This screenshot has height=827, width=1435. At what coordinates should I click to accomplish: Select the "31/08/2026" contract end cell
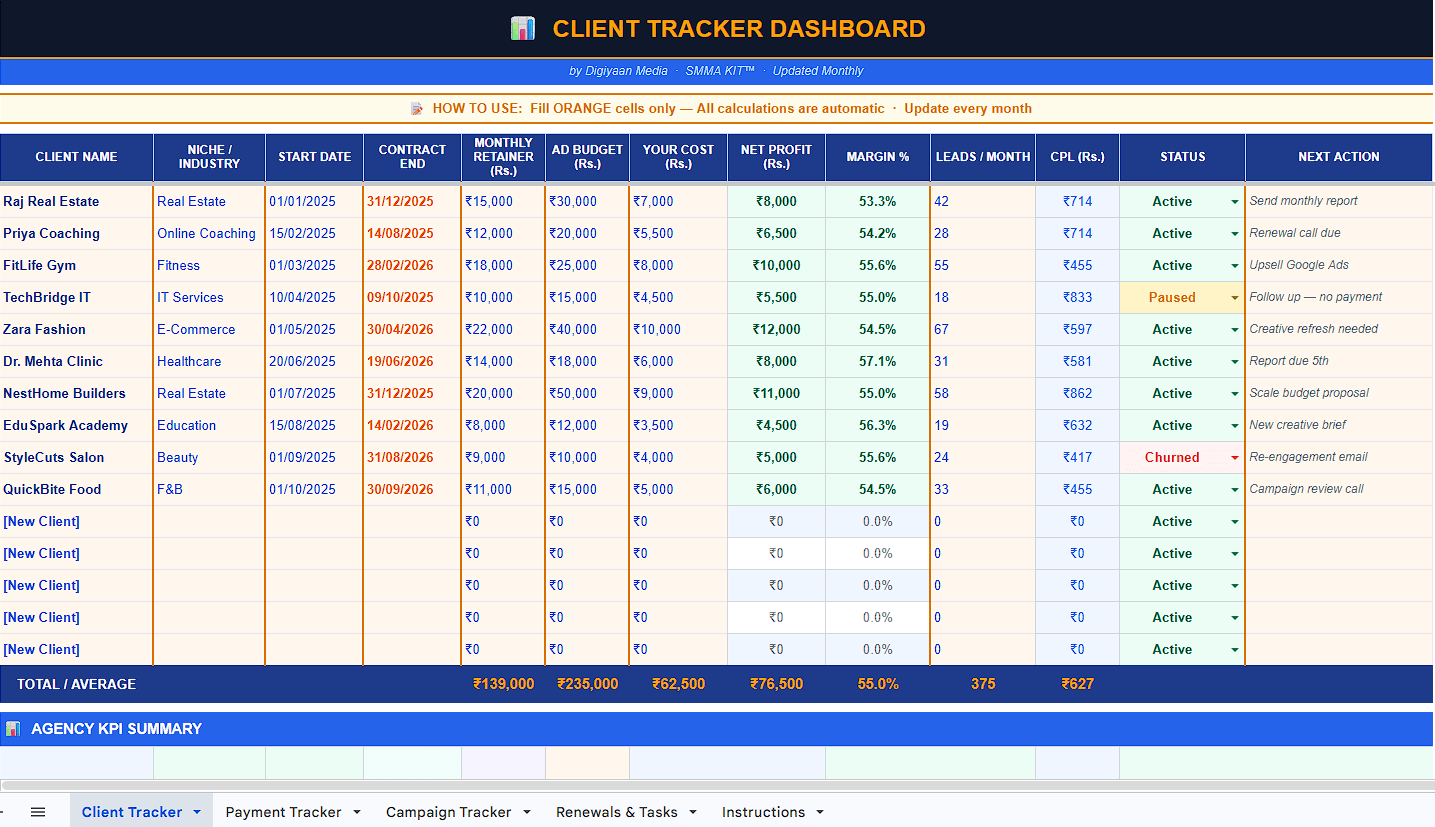412,457
